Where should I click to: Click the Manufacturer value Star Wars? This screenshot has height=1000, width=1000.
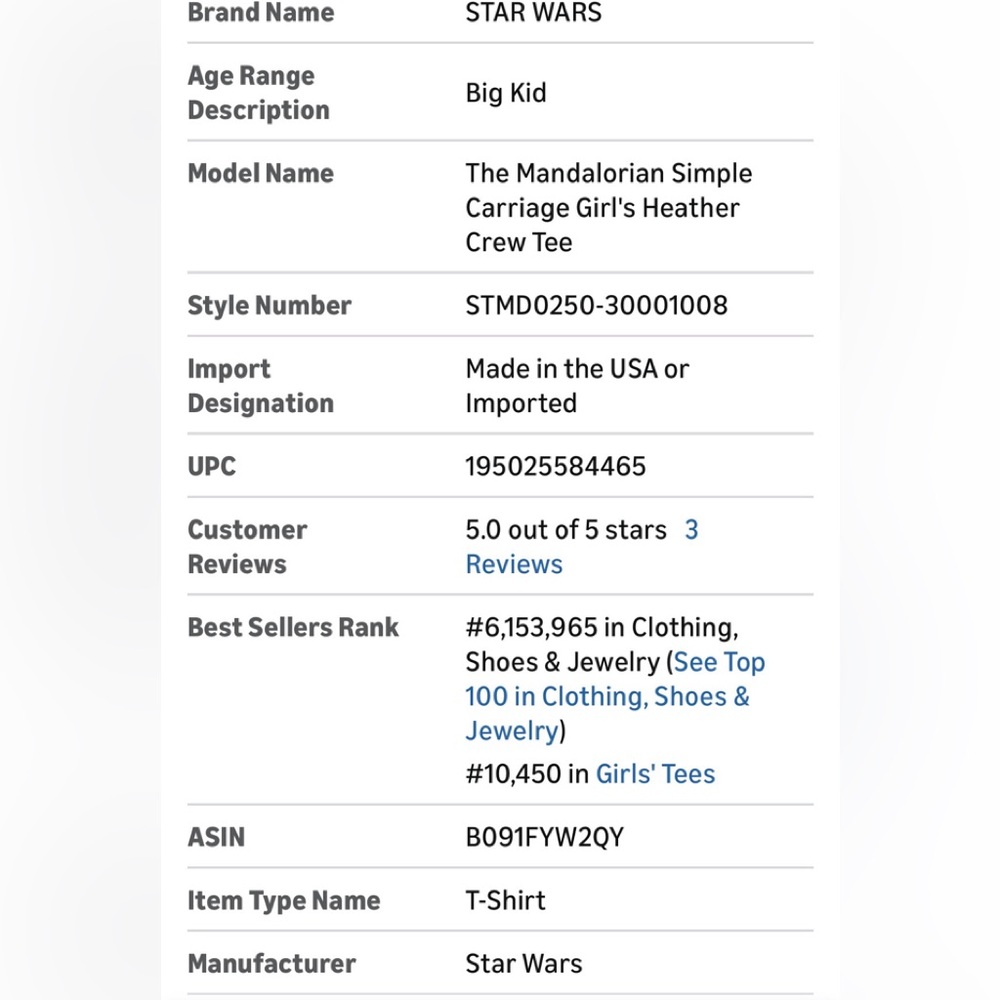(x=524, y=964)
